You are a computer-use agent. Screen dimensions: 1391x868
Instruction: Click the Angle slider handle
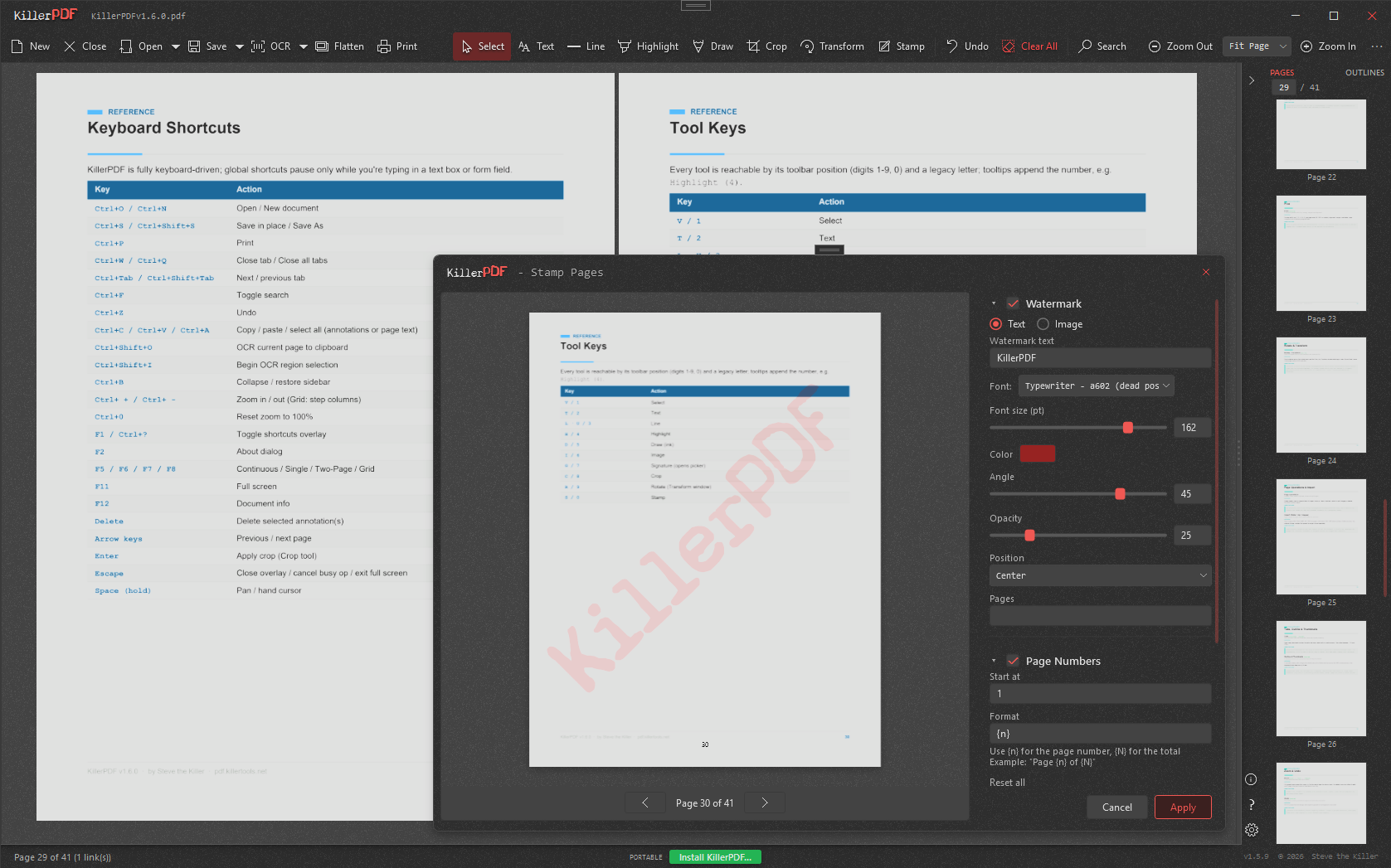click(x=1120, y=494)
